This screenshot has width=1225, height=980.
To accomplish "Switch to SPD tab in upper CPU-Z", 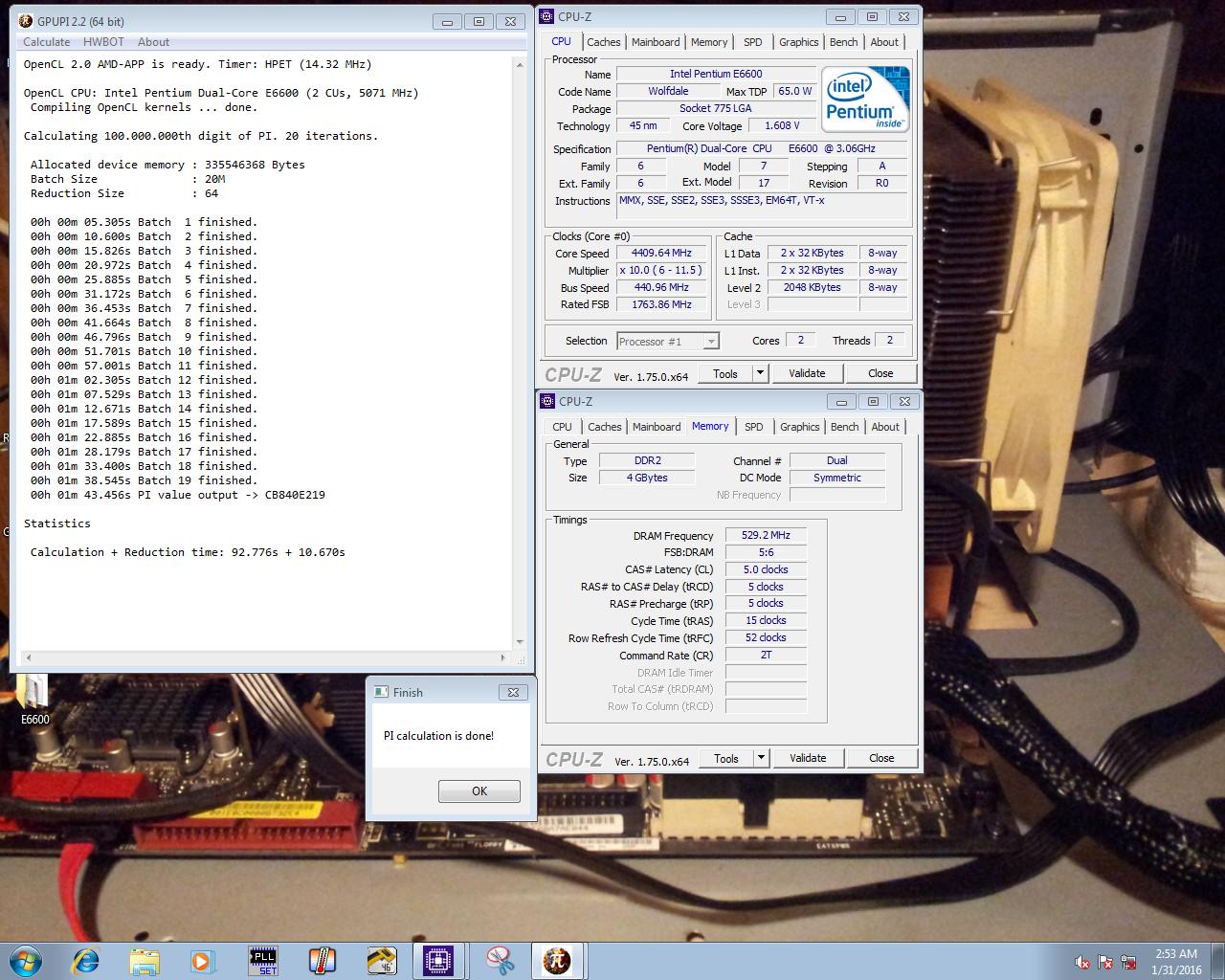I will 753,42.
